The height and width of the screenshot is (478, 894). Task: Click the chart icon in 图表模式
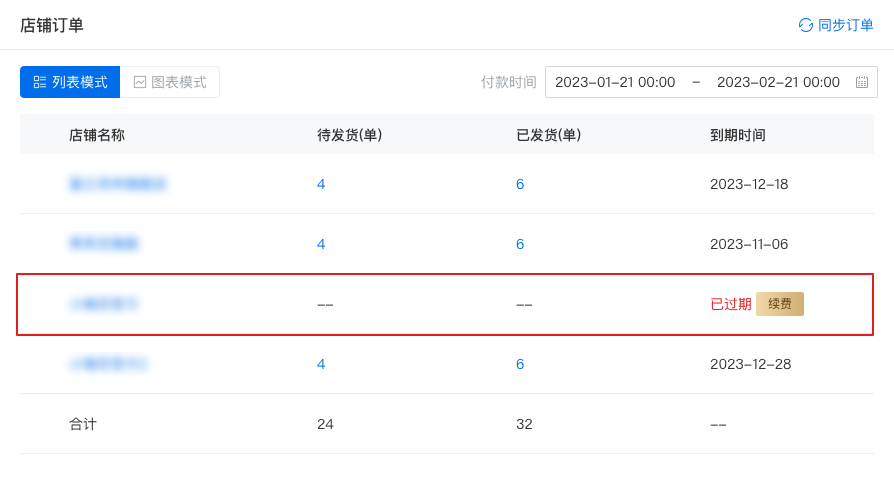(140, 82)
